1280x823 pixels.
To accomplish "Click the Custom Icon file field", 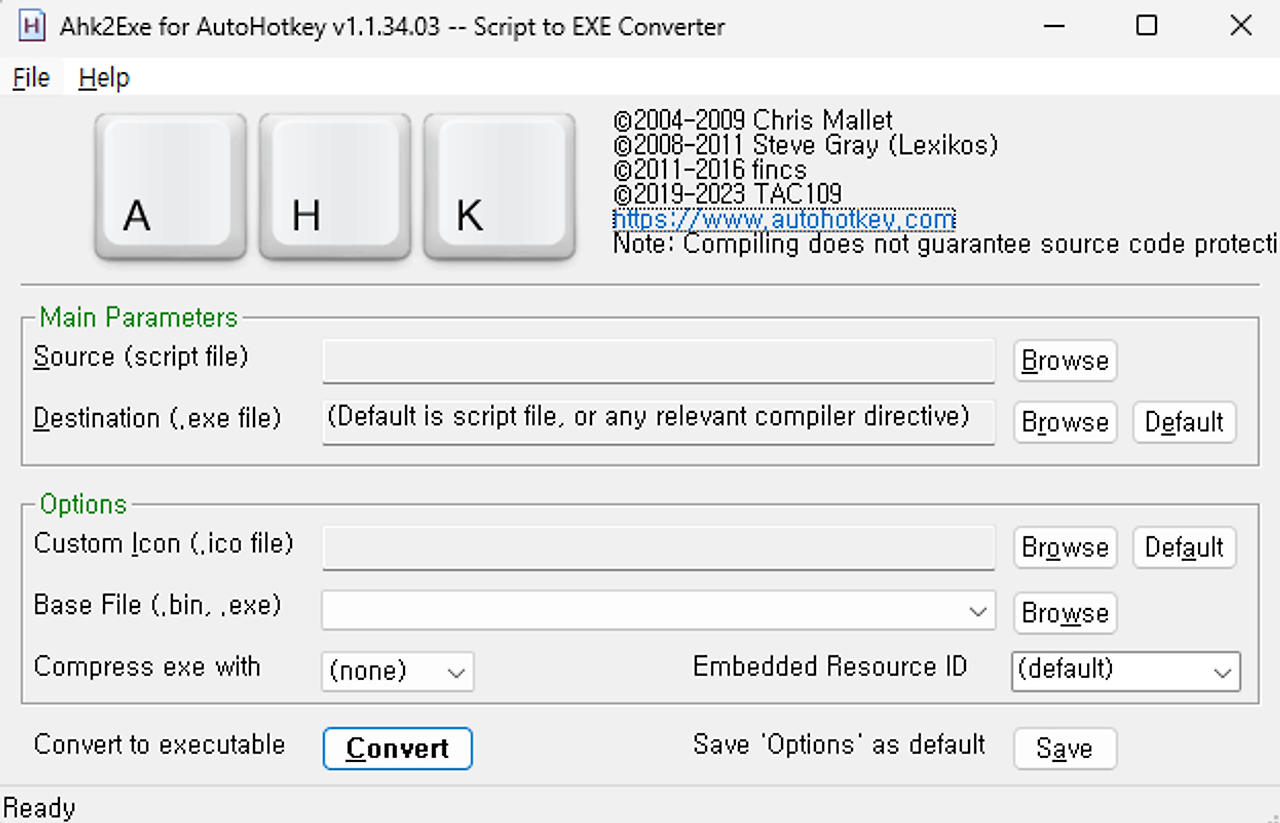I will [658, 547].
